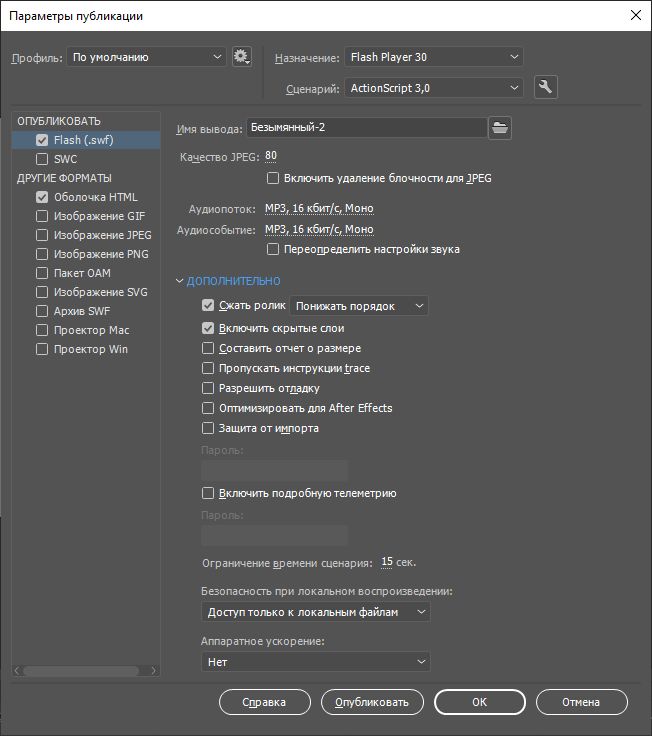Click the Опубликовать button
Image resolution: width=652 pixels, height=736 pixels.
pos(372,702)
